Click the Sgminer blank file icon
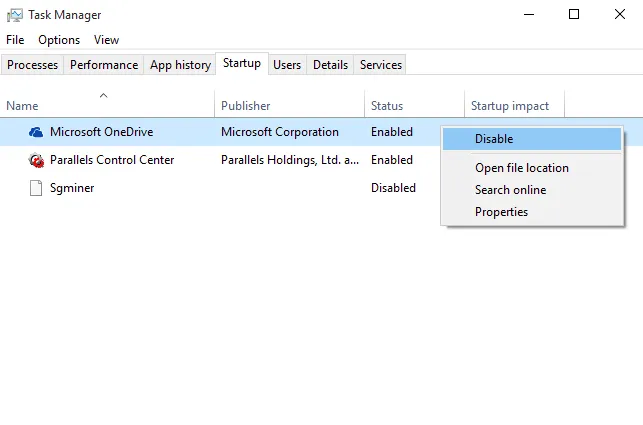This screenshot has width=643, height=425. [x=36, y=188]
